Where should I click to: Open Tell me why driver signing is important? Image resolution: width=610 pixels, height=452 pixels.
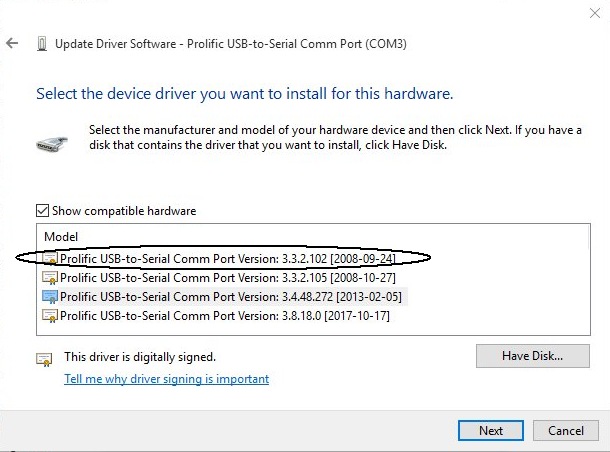(x=167, y=379)
